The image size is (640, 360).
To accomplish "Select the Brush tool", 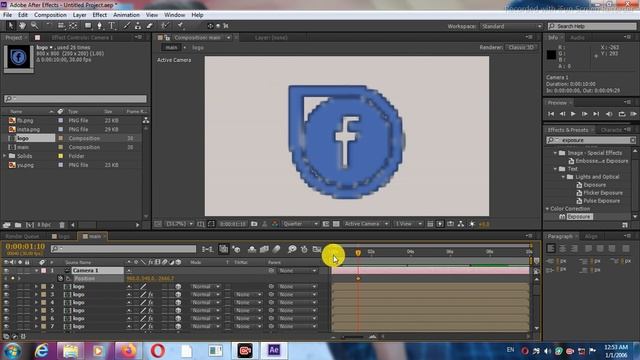I will click(127, 26).
